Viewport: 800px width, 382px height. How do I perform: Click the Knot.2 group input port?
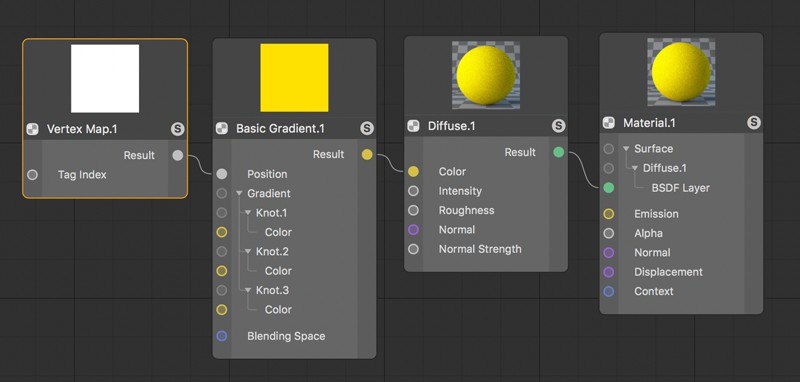221,251
